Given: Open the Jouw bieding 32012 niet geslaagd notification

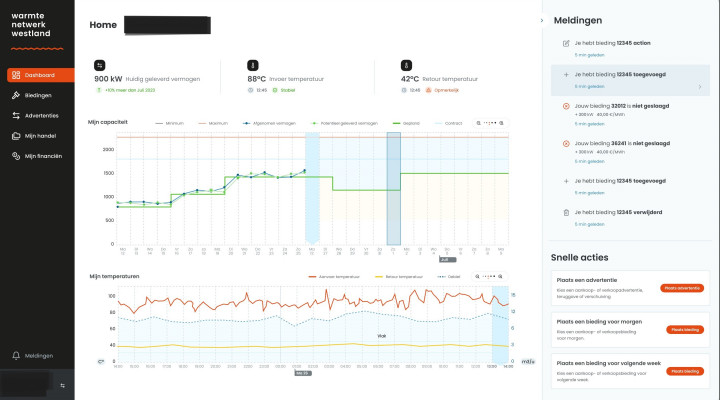Looking at the screenshot, I should tap(630, 114).
